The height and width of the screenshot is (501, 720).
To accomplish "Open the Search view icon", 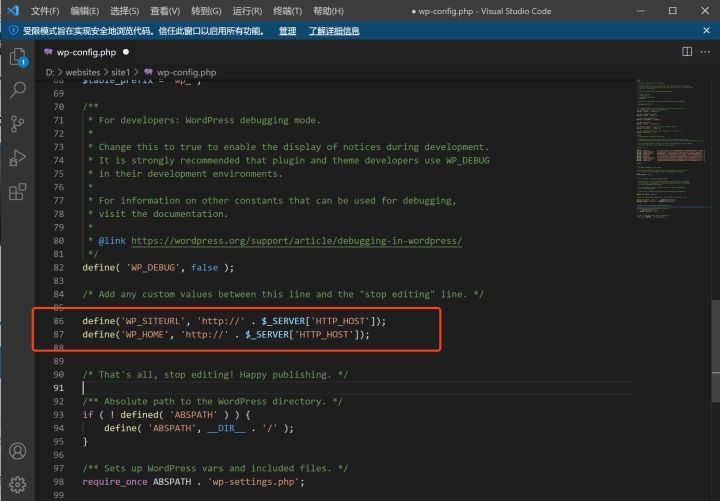I will click(x=17, y=91).
